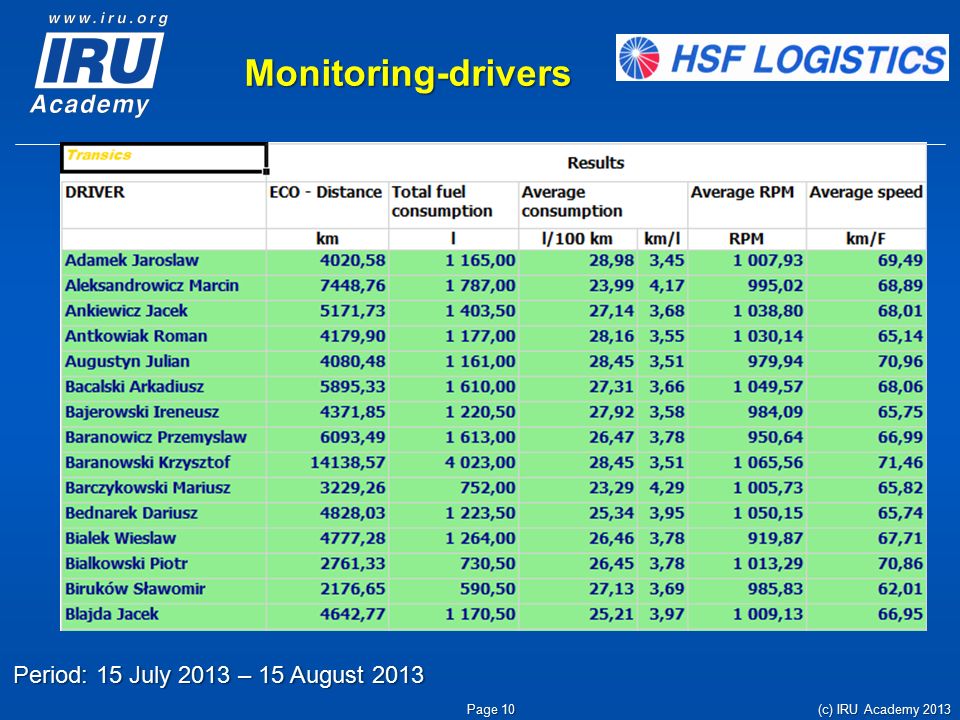
Task: Select driver Bednarek Dariusz
Action: click(x=131, y=513)
